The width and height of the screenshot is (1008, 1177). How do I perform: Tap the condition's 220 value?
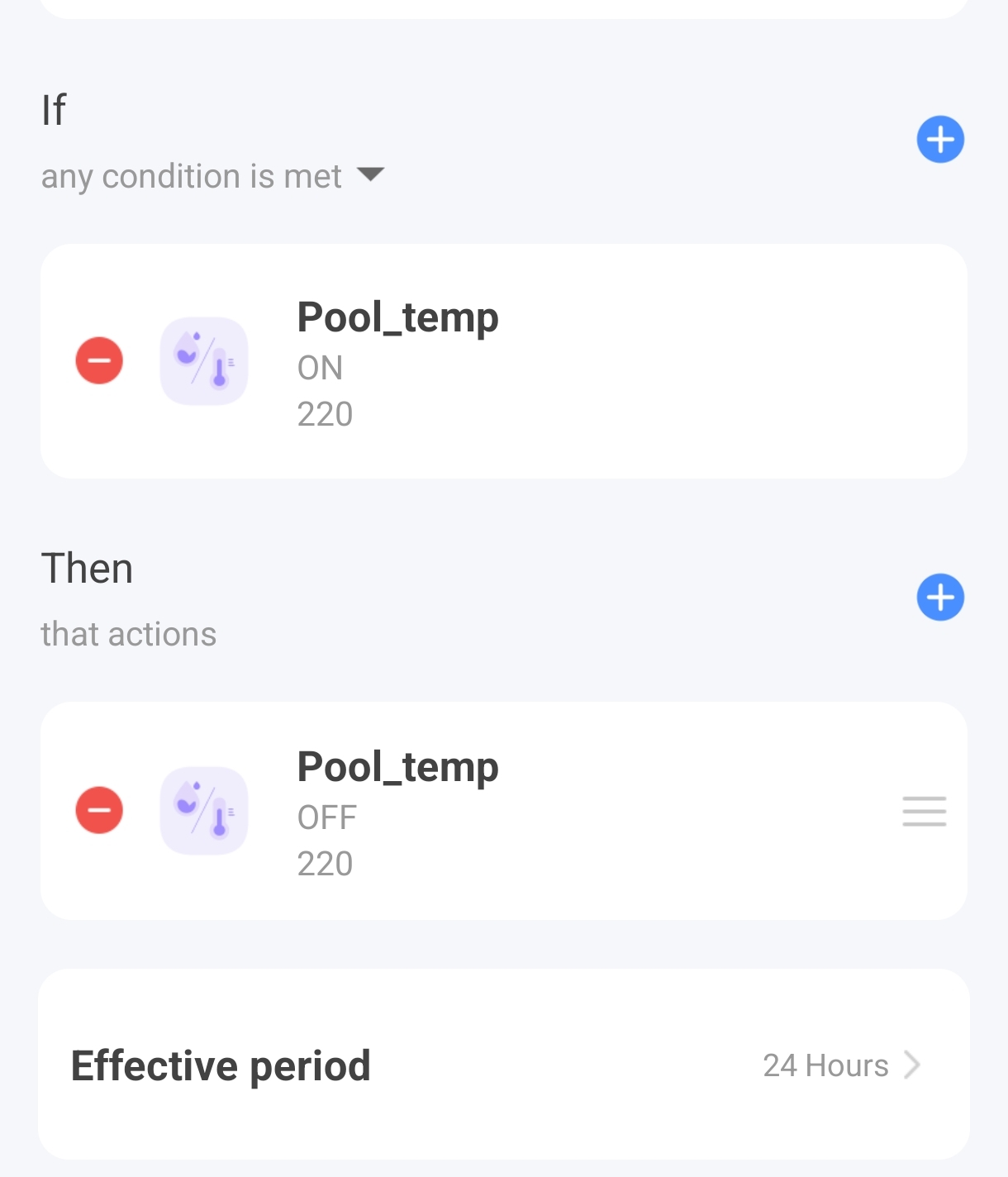pyautogui.click(x=325, y=414)
